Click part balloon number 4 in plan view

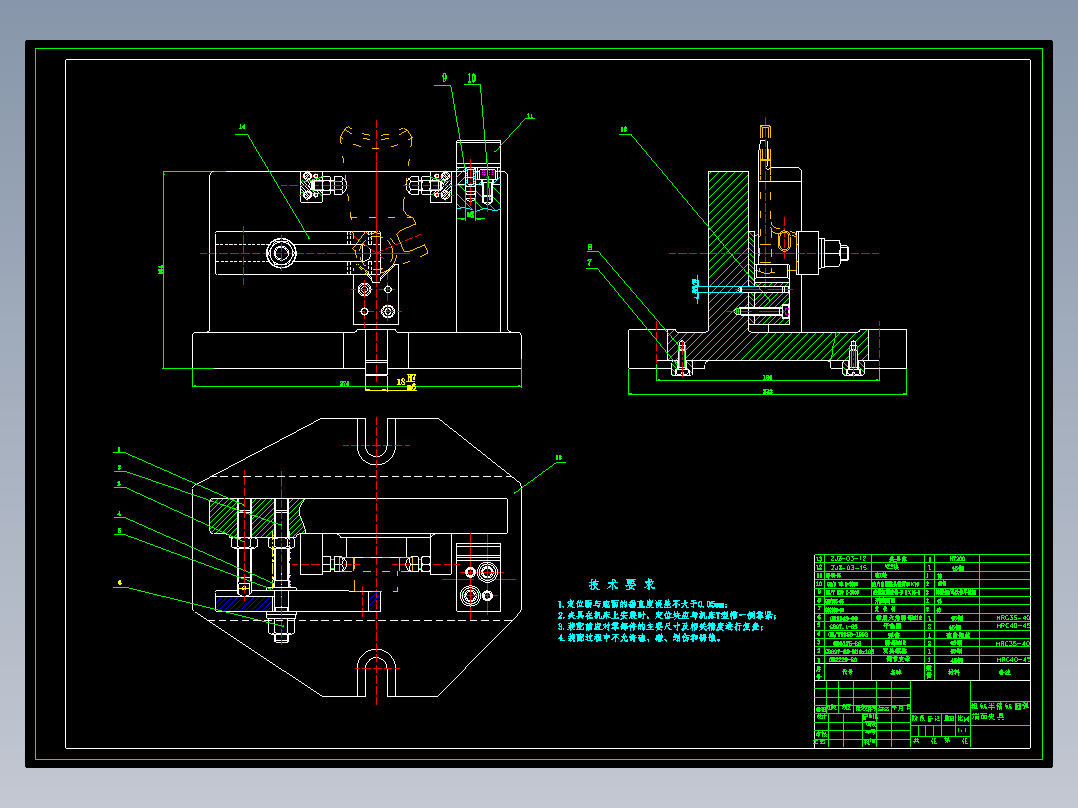(119, 514)
